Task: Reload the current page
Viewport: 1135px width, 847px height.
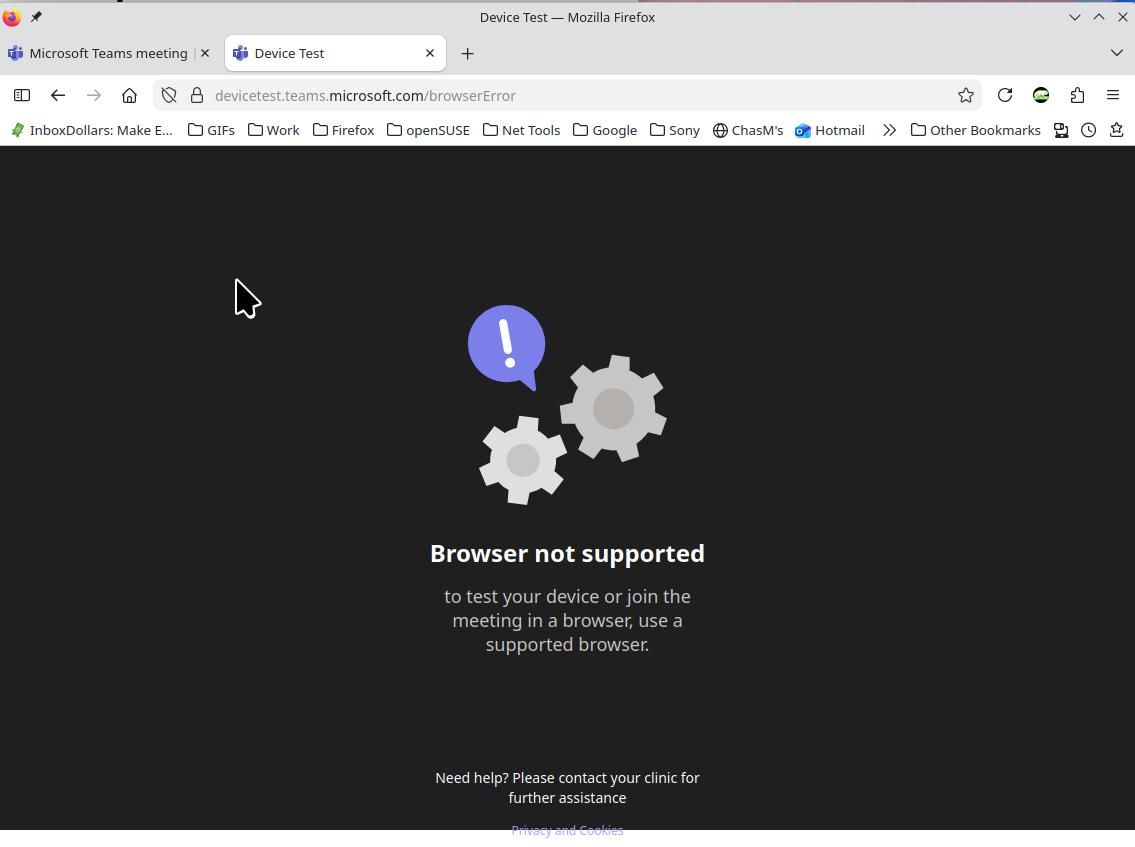Action: pos(1005,95)
